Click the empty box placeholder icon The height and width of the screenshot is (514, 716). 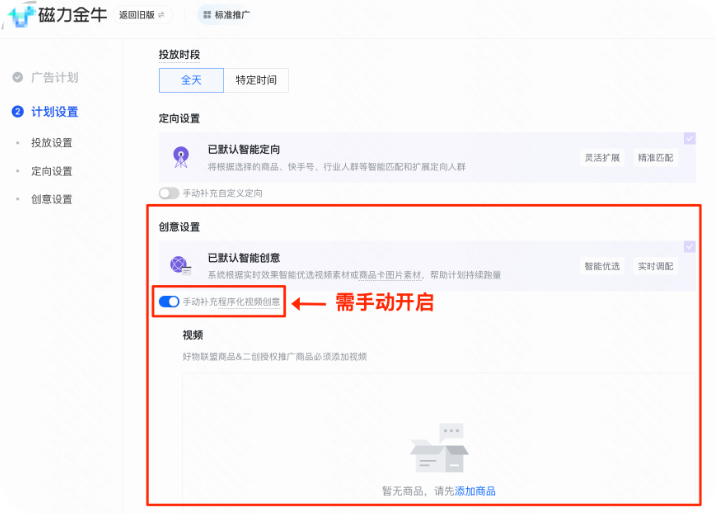click(439, 448)
